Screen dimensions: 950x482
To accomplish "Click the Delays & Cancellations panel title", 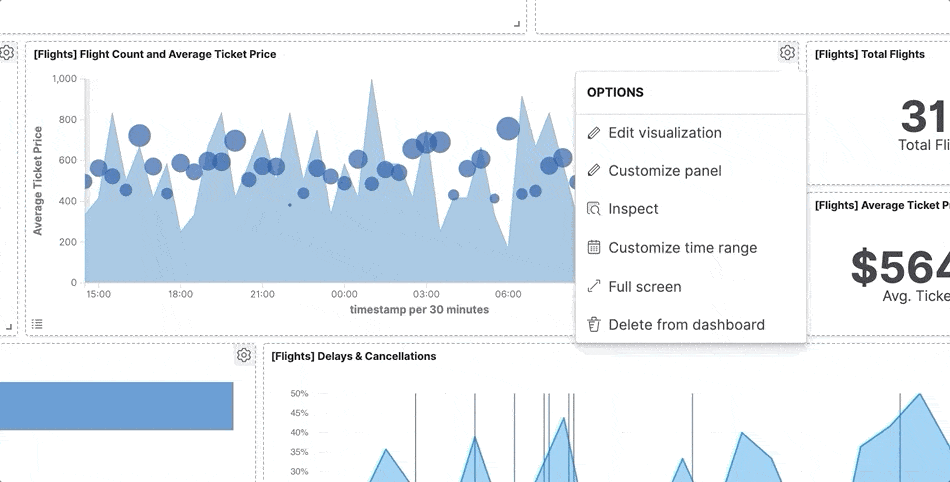I will [354, 356].
